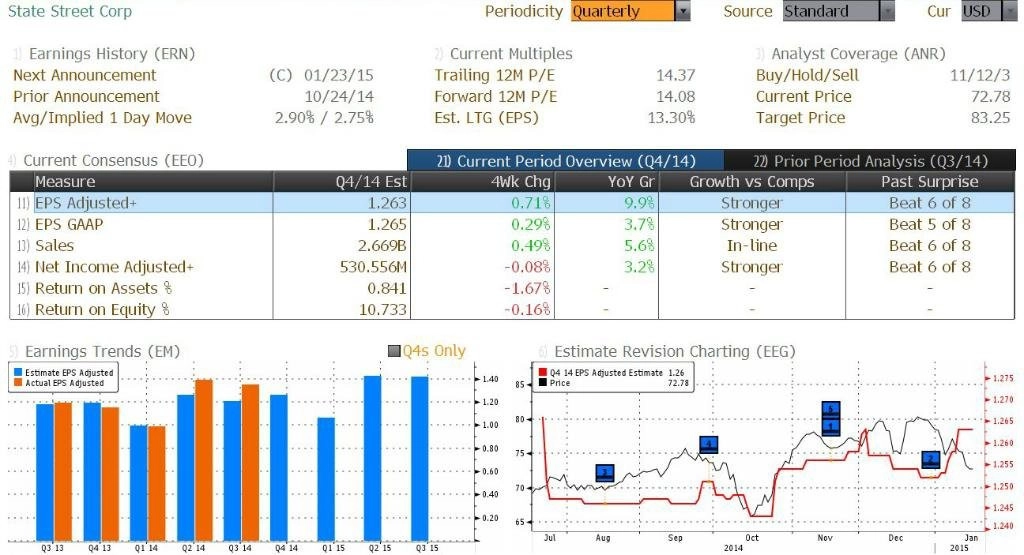Image resolution: width=1024 pixels, height=555 pixels.
Task: Click the August event marker on chart
Action: [605, 473]
